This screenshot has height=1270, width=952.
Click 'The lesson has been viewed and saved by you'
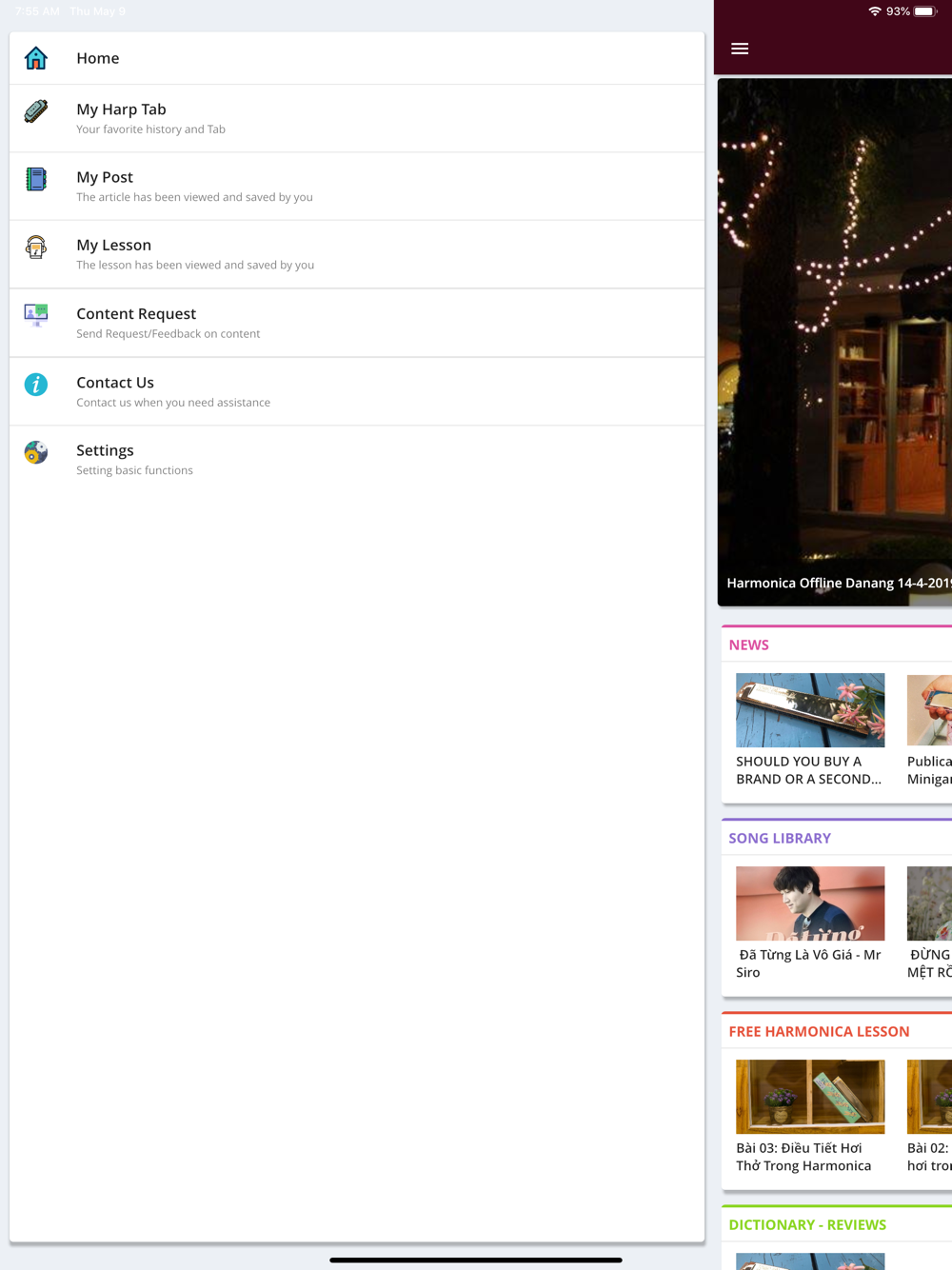point(195,265)
